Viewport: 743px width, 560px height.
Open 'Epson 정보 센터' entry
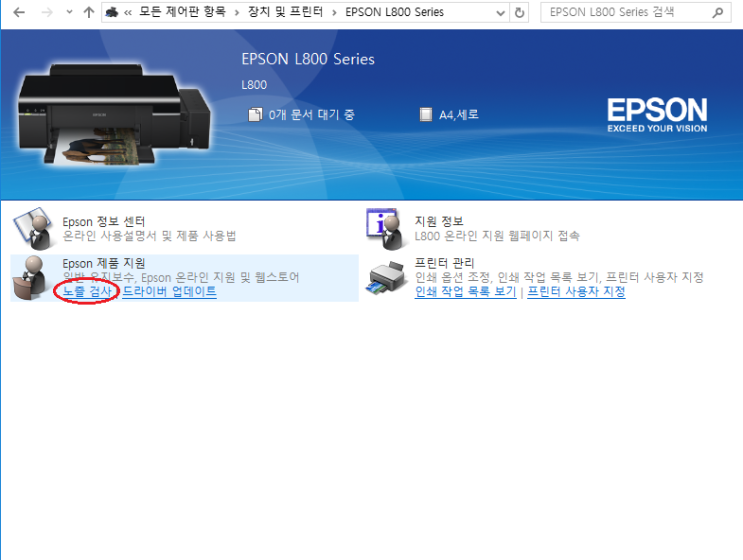click(x=103, y=221)
